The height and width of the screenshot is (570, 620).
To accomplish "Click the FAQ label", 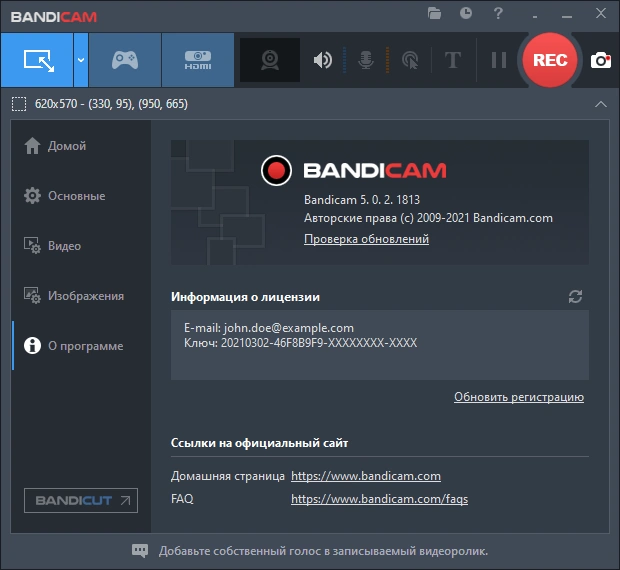I will click(x=182, y=499).
